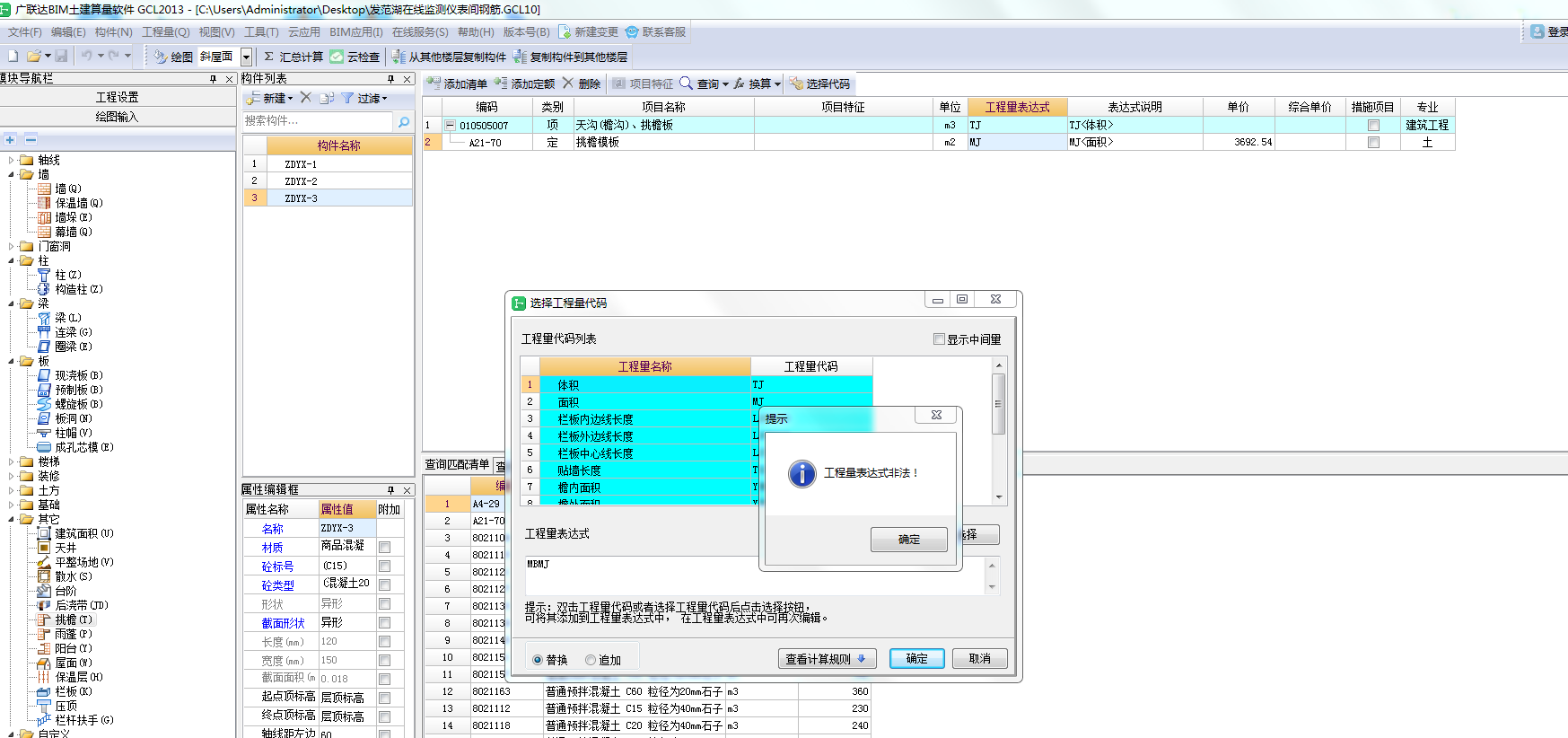Screen dimensions: 1568x738
Task: Click the 搜索构件 search field
Action: 317,121
